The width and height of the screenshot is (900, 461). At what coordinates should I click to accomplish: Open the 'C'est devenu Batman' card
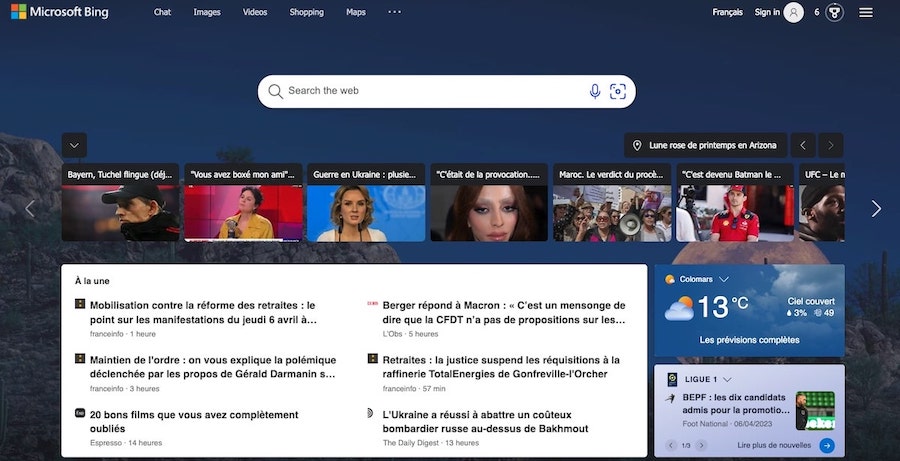(x=735, y=202)
